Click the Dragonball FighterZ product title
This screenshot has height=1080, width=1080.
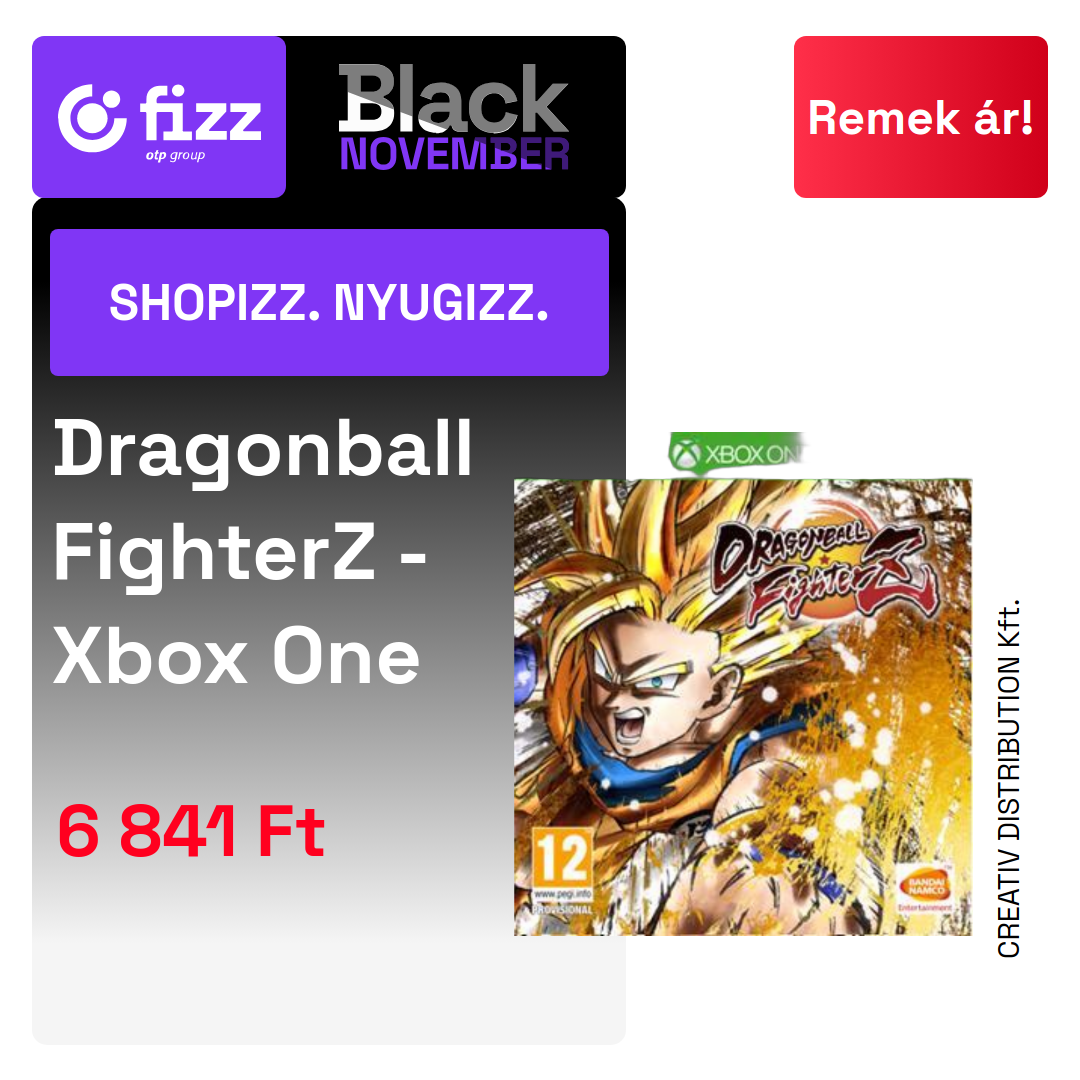[263, 552]
